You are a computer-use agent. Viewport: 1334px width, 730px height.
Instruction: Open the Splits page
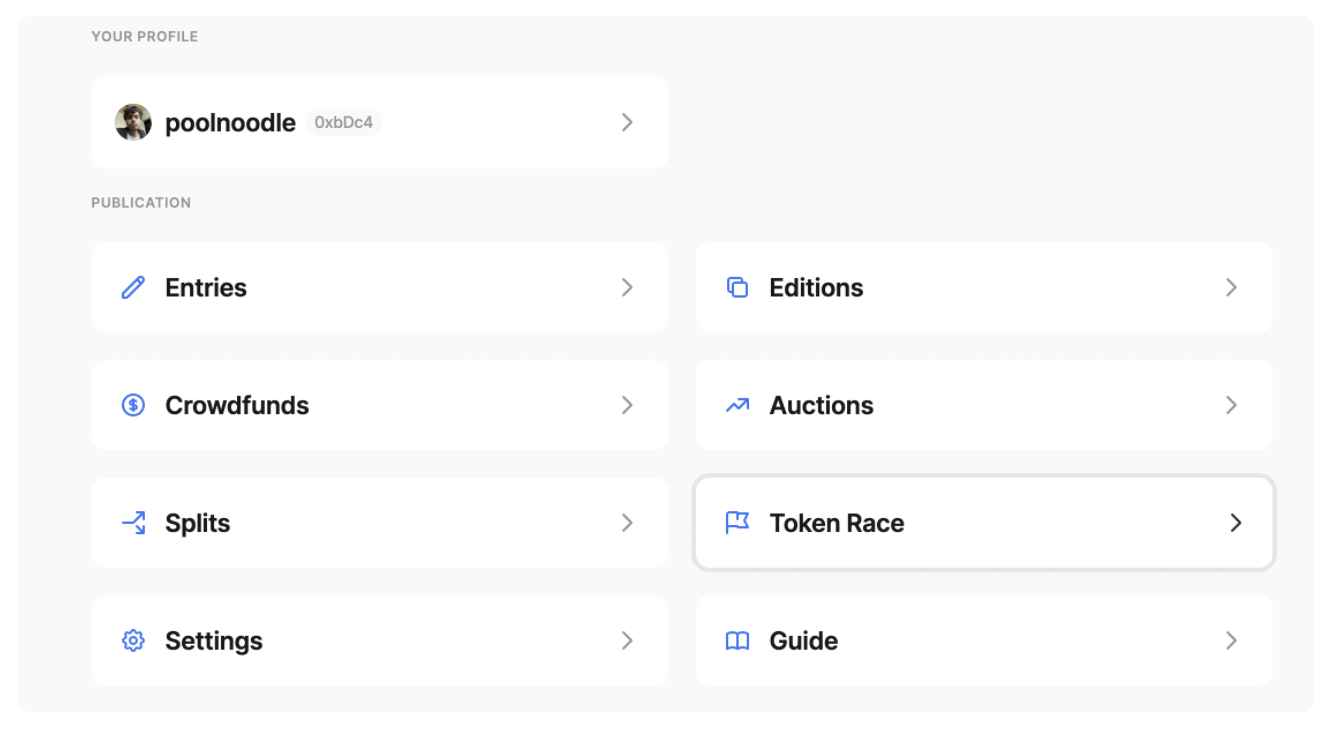[x=198, y=523]
